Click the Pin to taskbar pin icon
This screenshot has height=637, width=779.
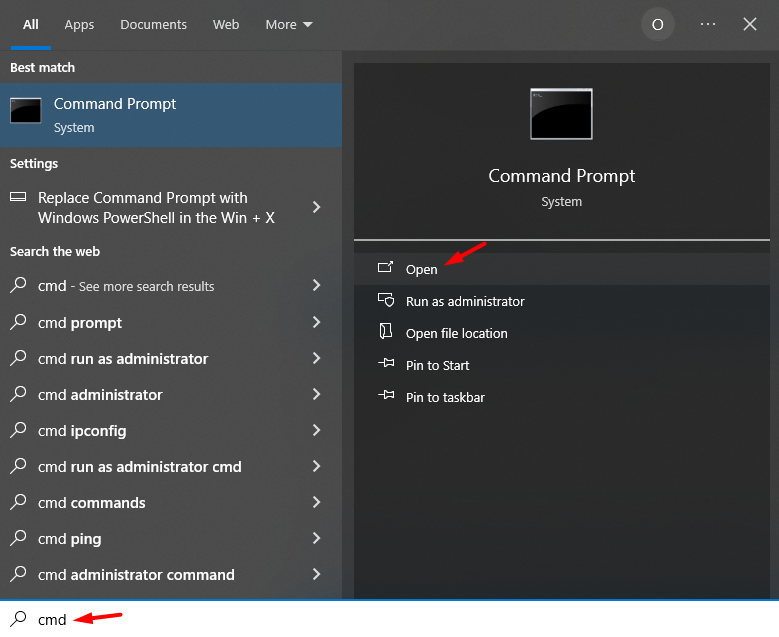(386, 397)
